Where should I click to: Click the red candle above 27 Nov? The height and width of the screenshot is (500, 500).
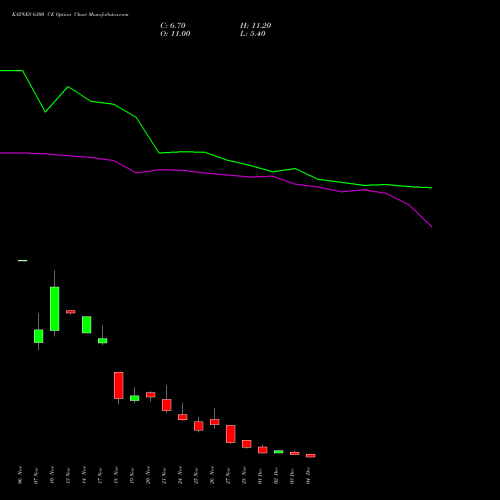click(231, 434)
